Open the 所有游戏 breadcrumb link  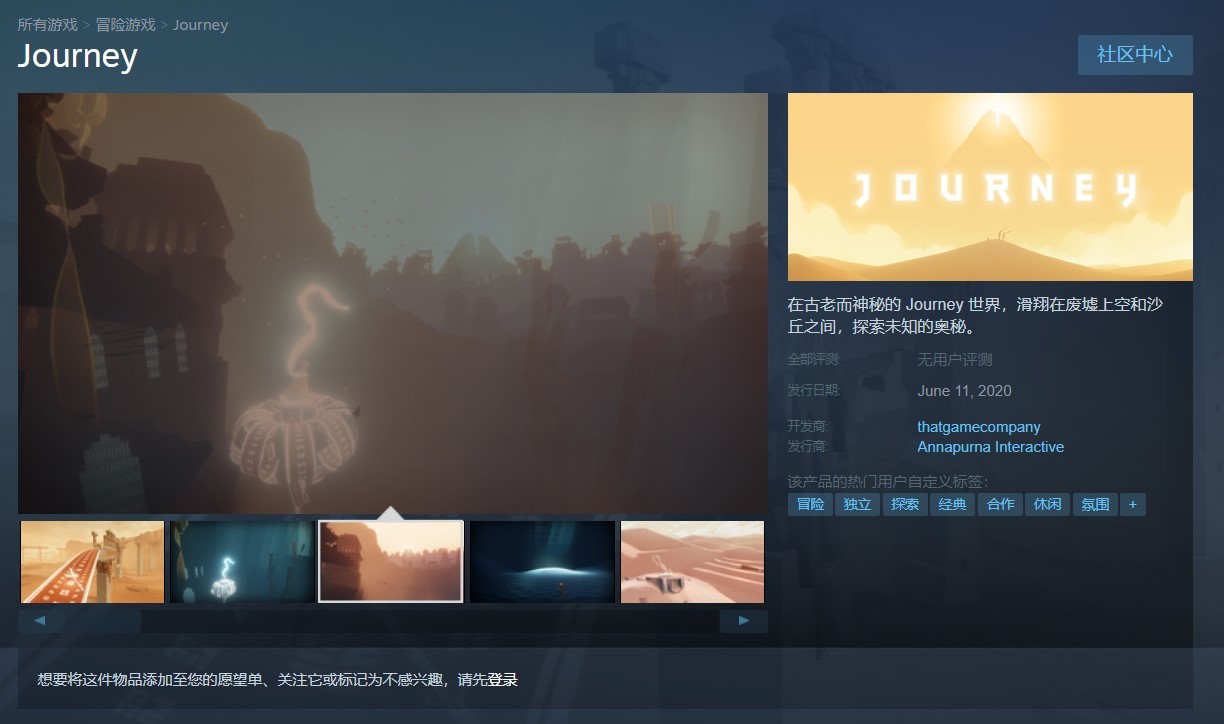pos(47,24)
